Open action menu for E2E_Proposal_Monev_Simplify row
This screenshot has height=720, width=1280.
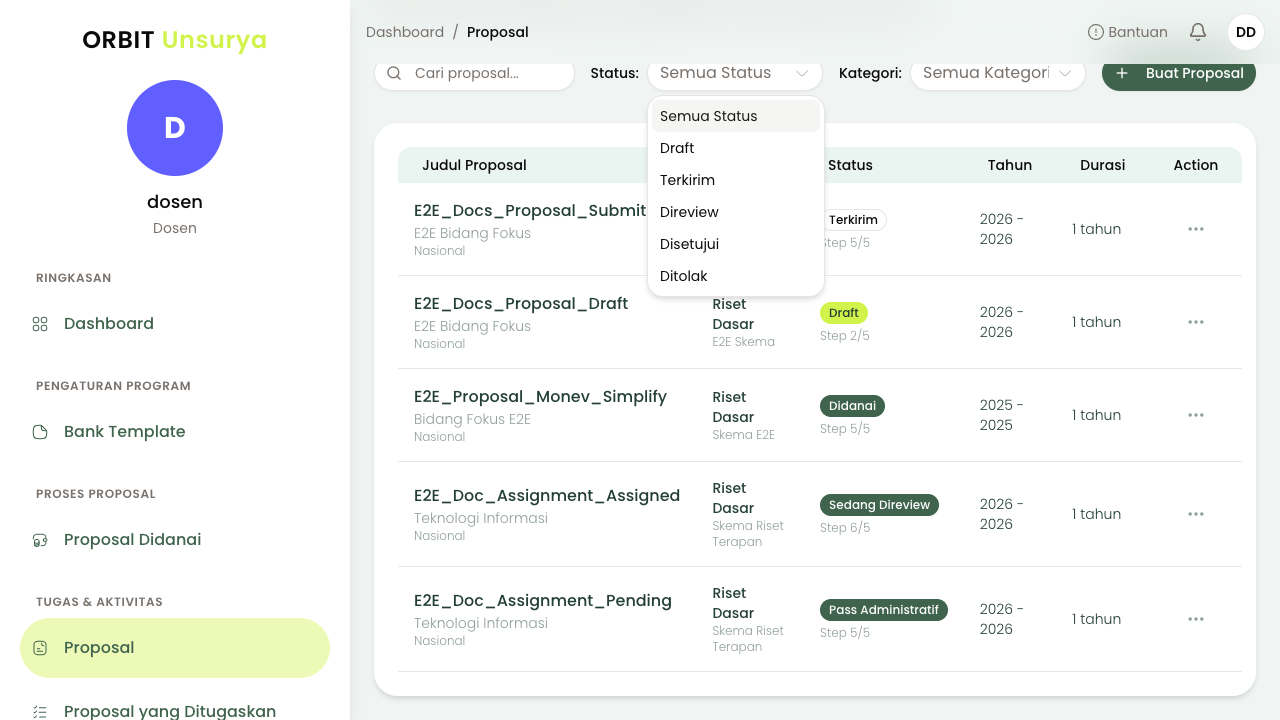point(1196,415)
